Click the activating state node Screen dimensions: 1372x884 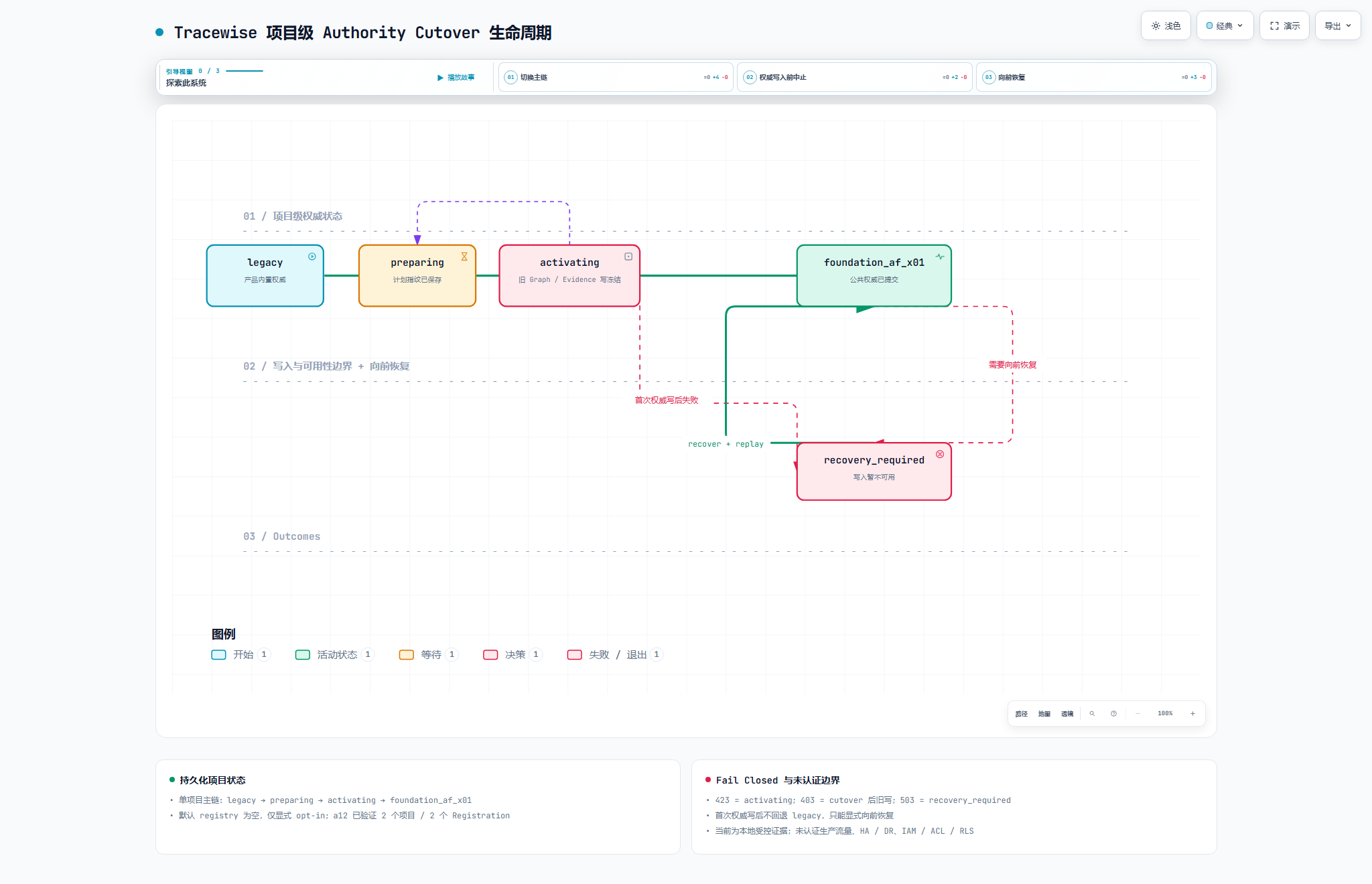(x=569, y=276)
